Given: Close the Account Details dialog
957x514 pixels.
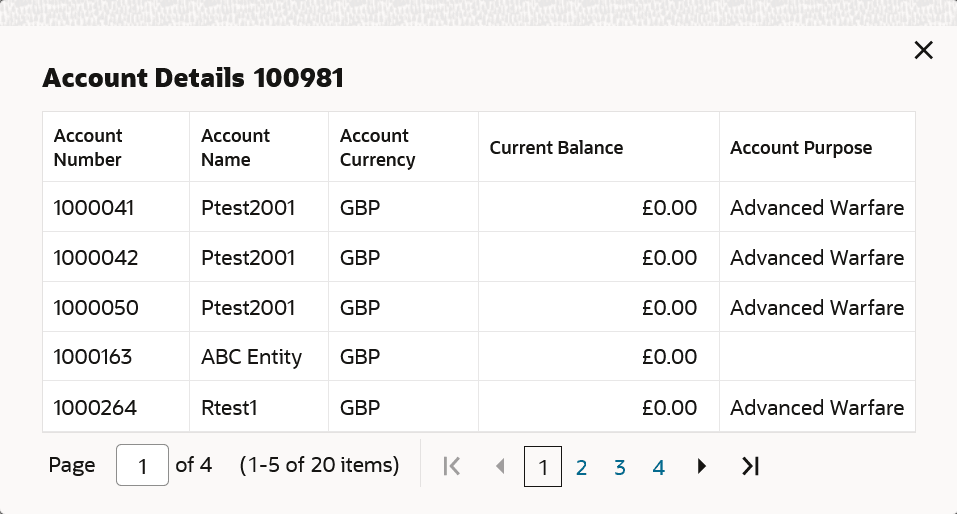Looking at the screenshot, I should tap(923, 51).
